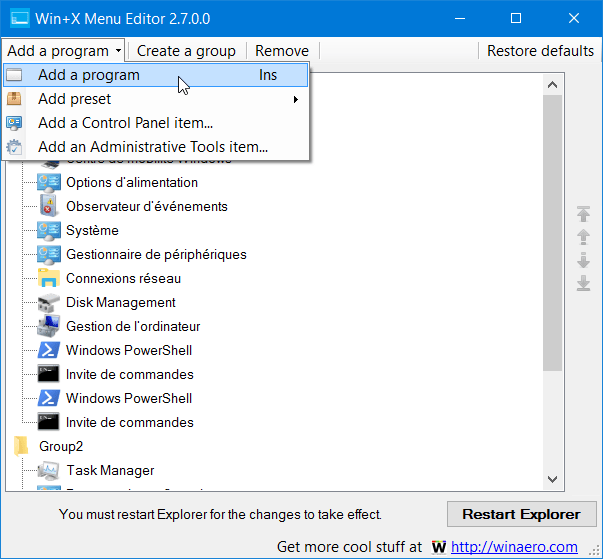Click the Gestionnaire de périphériques icon

48,255
